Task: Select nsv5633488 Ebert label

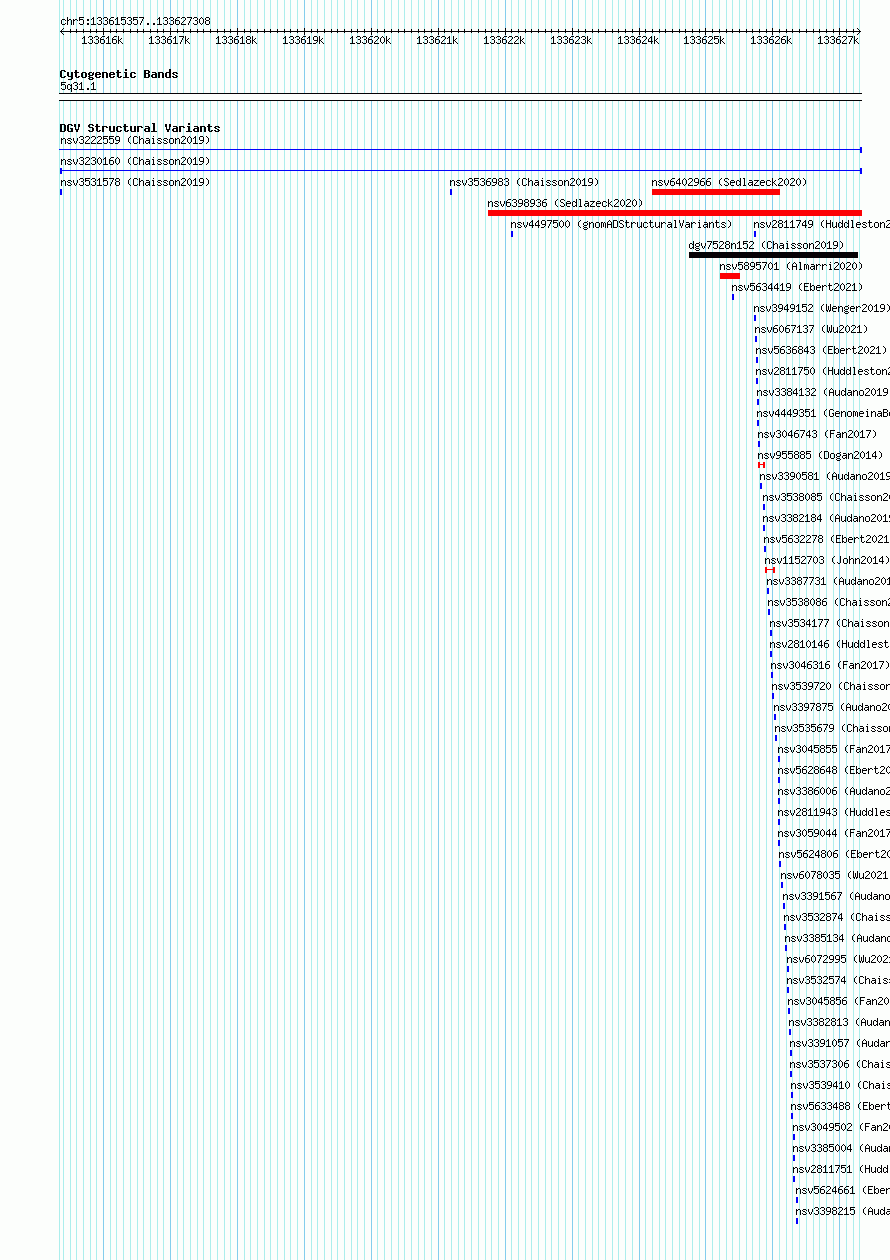Action: (x=840, y=1106)
